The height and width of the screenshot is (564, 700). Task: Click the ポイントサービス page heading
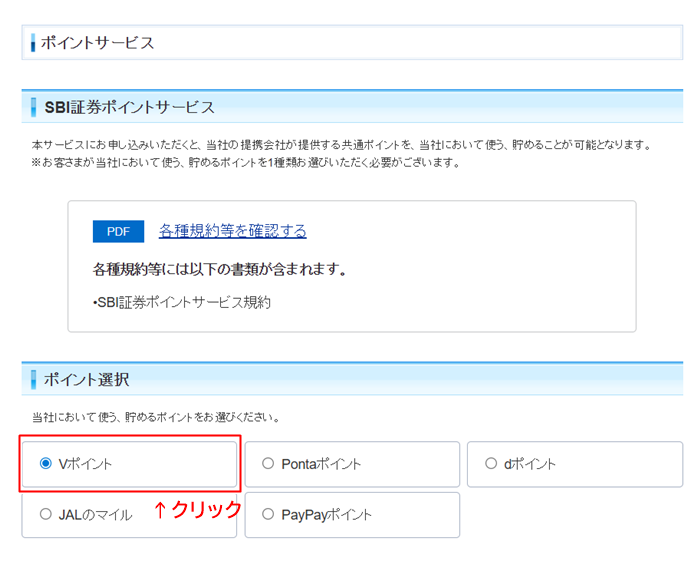98,43
